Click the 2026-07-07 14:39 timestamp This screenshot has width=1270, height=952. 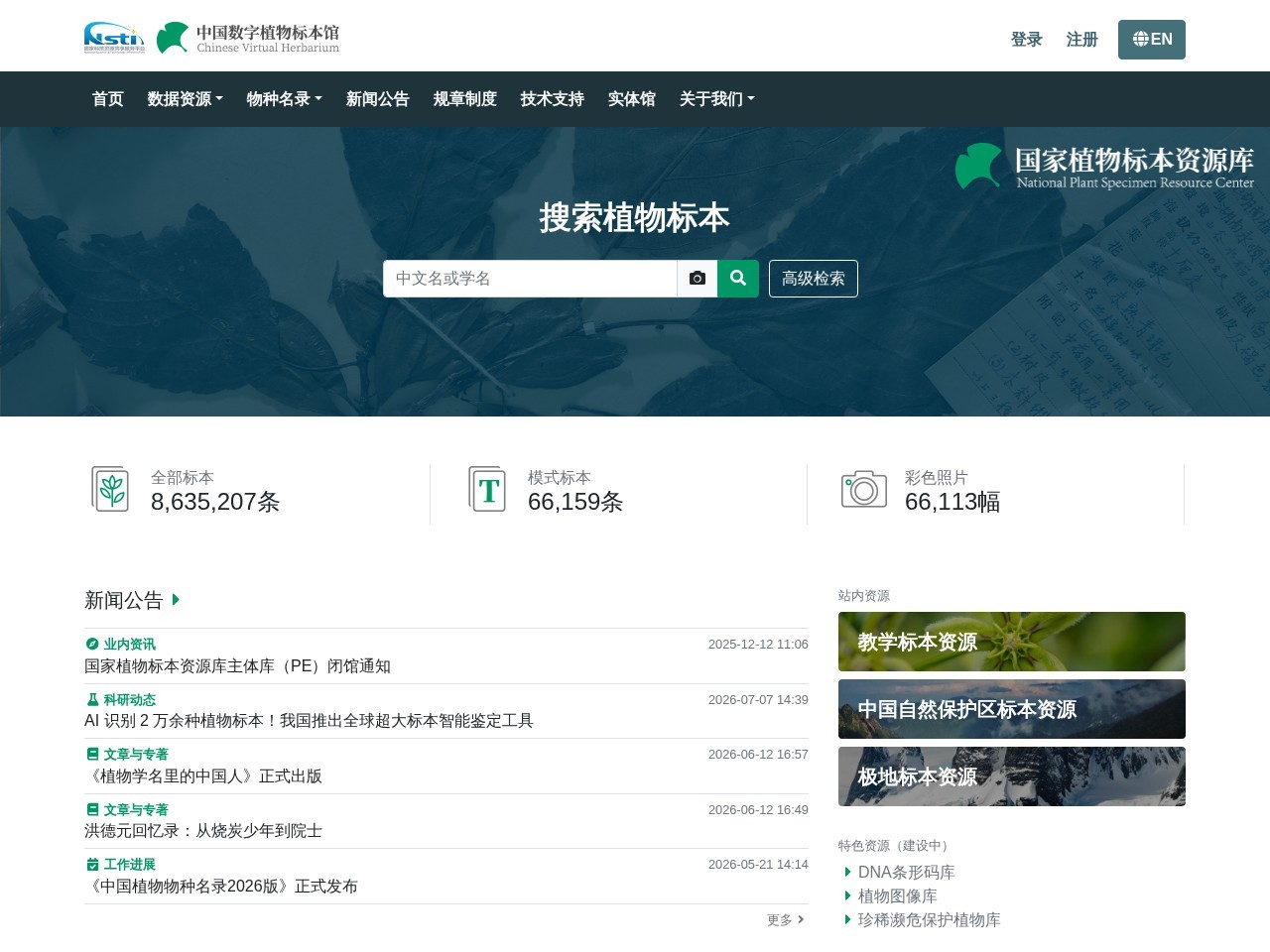pyautogui.click(x=758, y=700)
